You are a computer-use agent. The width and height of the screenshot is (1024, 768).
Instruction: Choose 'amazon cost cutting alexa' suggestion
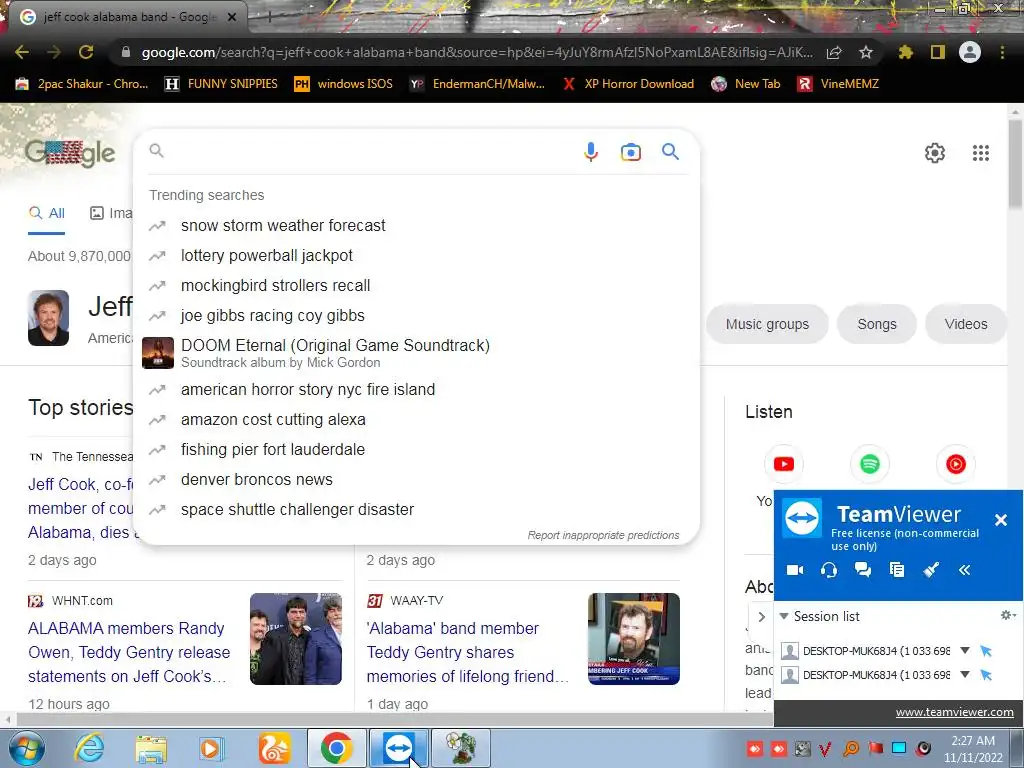(x=416, y=419)
